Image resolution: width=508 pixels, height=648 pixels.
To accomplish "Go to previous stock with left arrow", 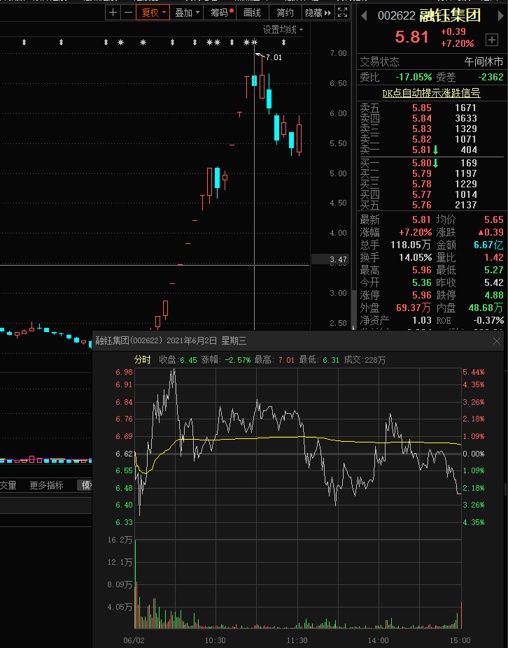I will pos(364,16).
